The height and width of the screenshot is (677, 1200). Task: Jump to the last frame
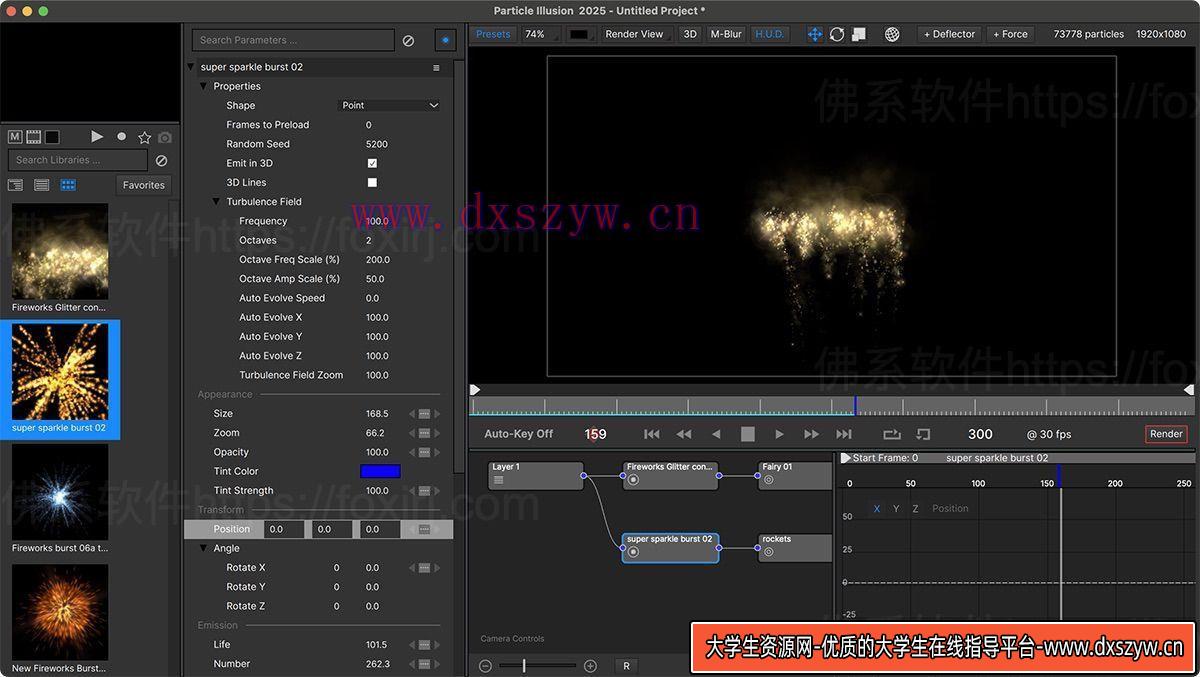pyautogui.click(x=844, y=434)
